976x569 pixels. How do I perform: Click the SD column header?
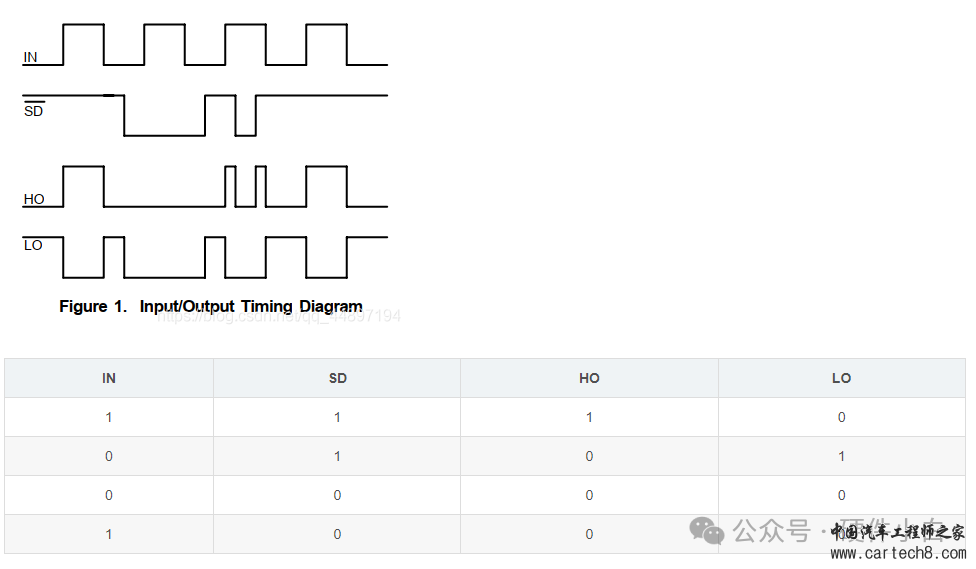337,379
